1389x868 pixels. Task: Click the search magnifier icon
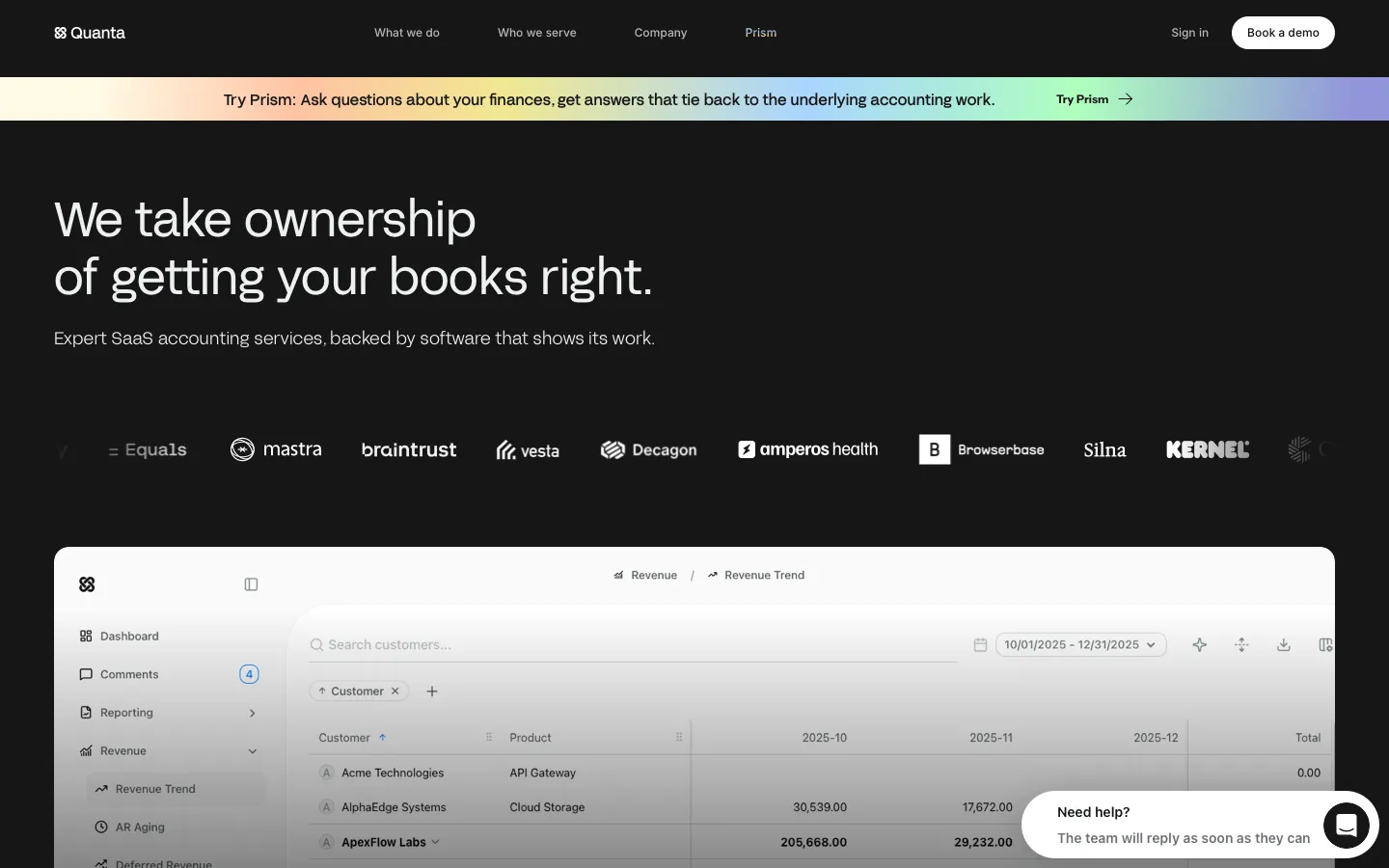(316, 644)
